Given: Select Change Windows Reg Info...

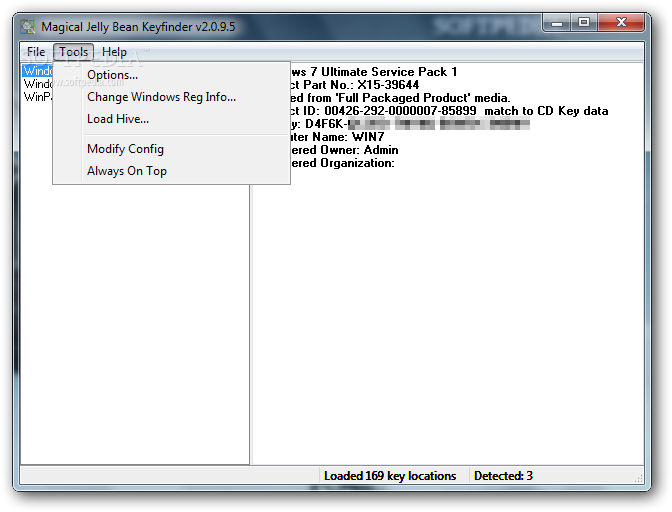Looking at the screenshot, I should 161,97.
